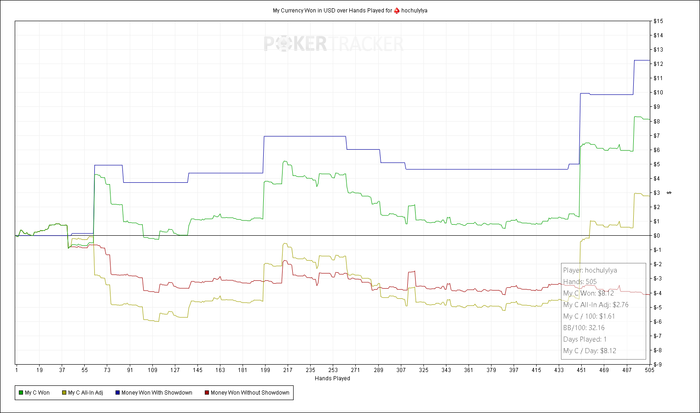Viewport: 700px width, 413px height.
Task: Click the '$5' y-axis tick label
Action: [657, 164]
